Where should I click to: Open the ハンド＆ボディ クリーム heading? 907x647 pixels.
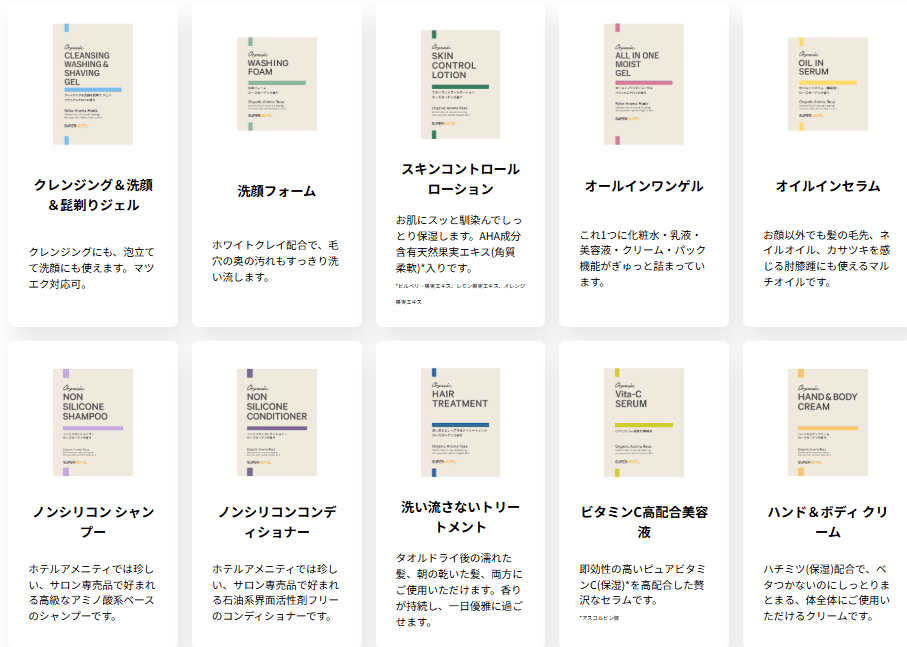coord(828,522)
